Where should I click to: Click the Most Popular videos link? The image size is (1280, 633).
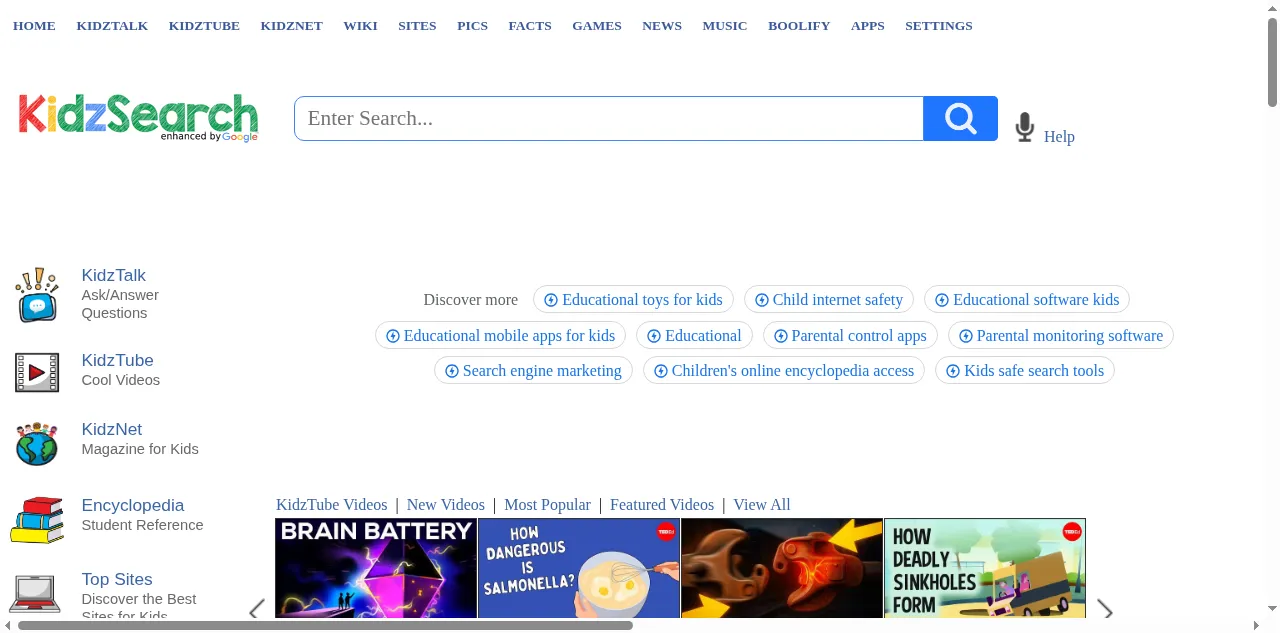(x=547, y=505)
